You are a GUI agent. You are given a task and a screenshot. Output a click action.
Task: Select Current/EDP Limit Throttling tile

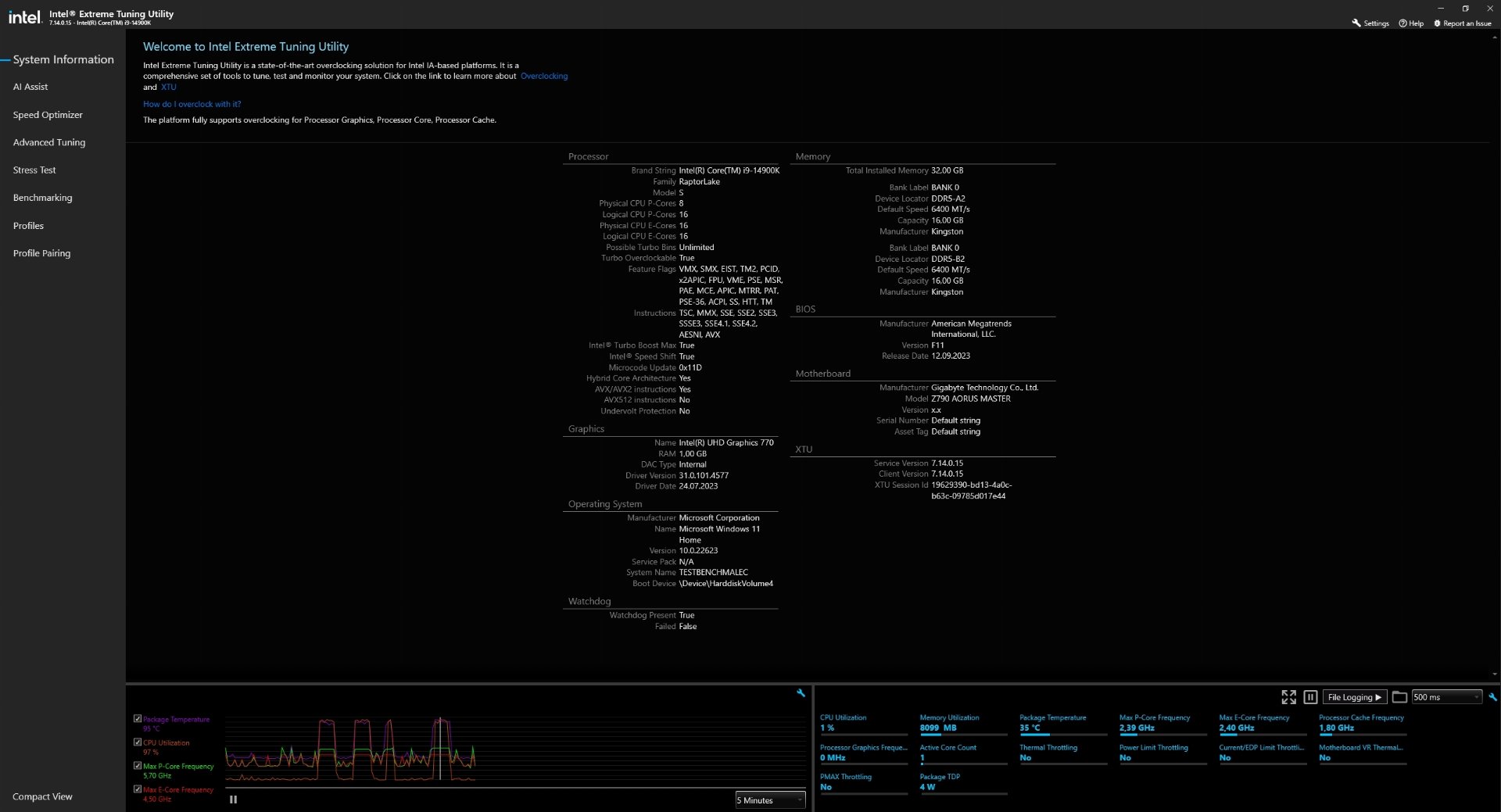point(1263,753)
